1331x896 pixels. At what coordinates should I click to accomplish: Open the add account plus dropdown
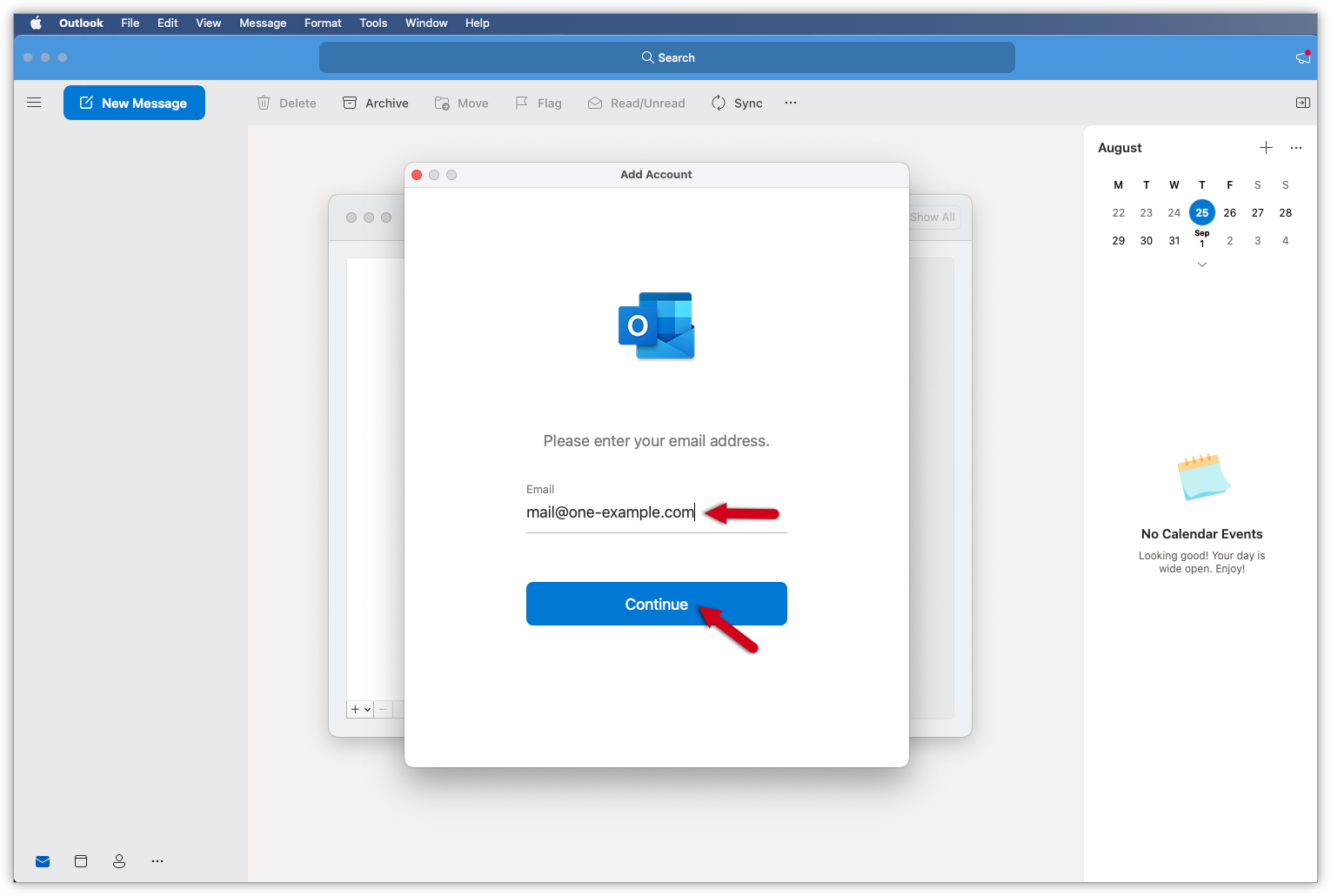pos(360,710)
